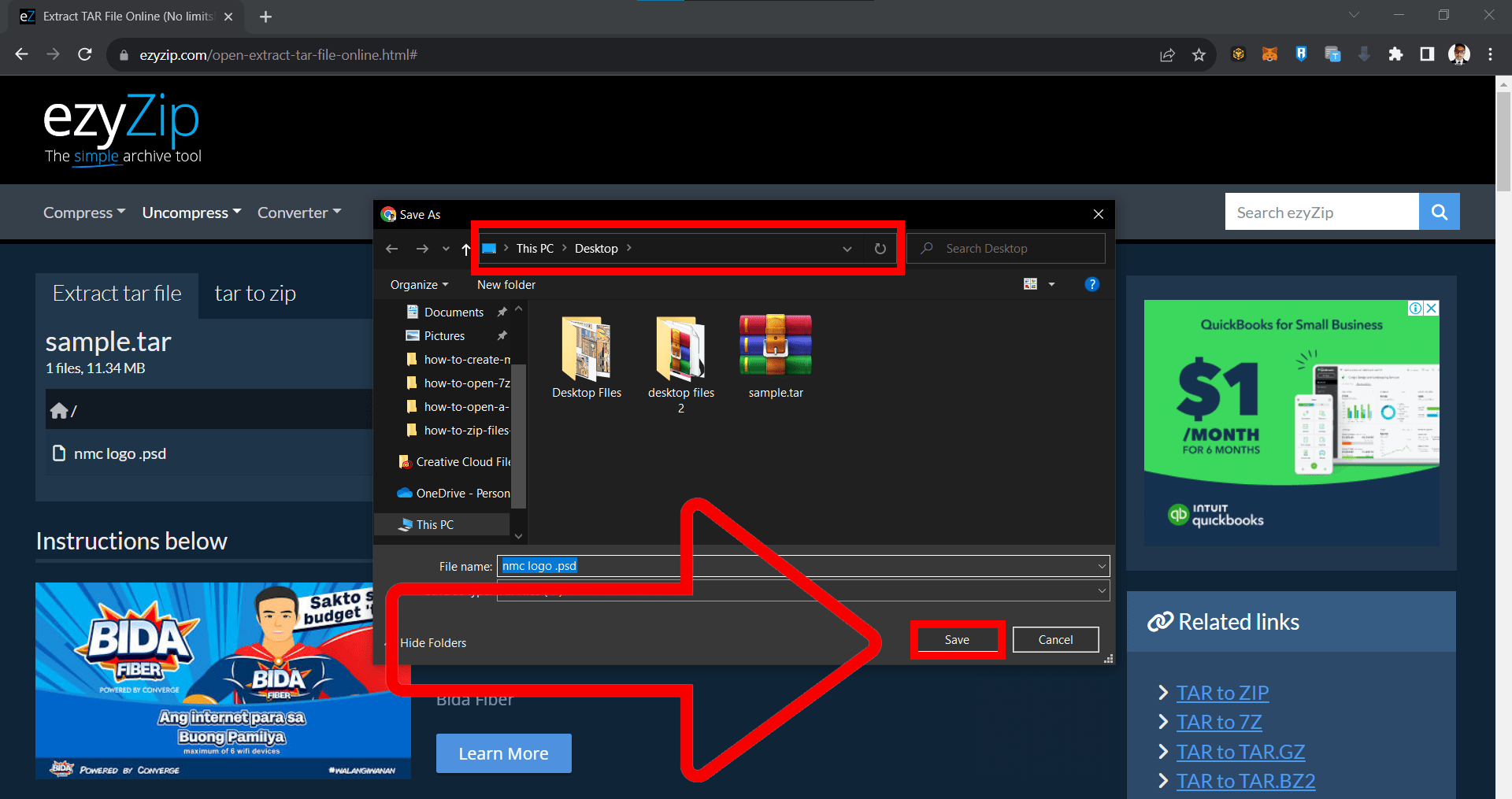The image size is (1512, 799).
Task: Click the refresh icon in Save As address bar
Action: point(880,248)
